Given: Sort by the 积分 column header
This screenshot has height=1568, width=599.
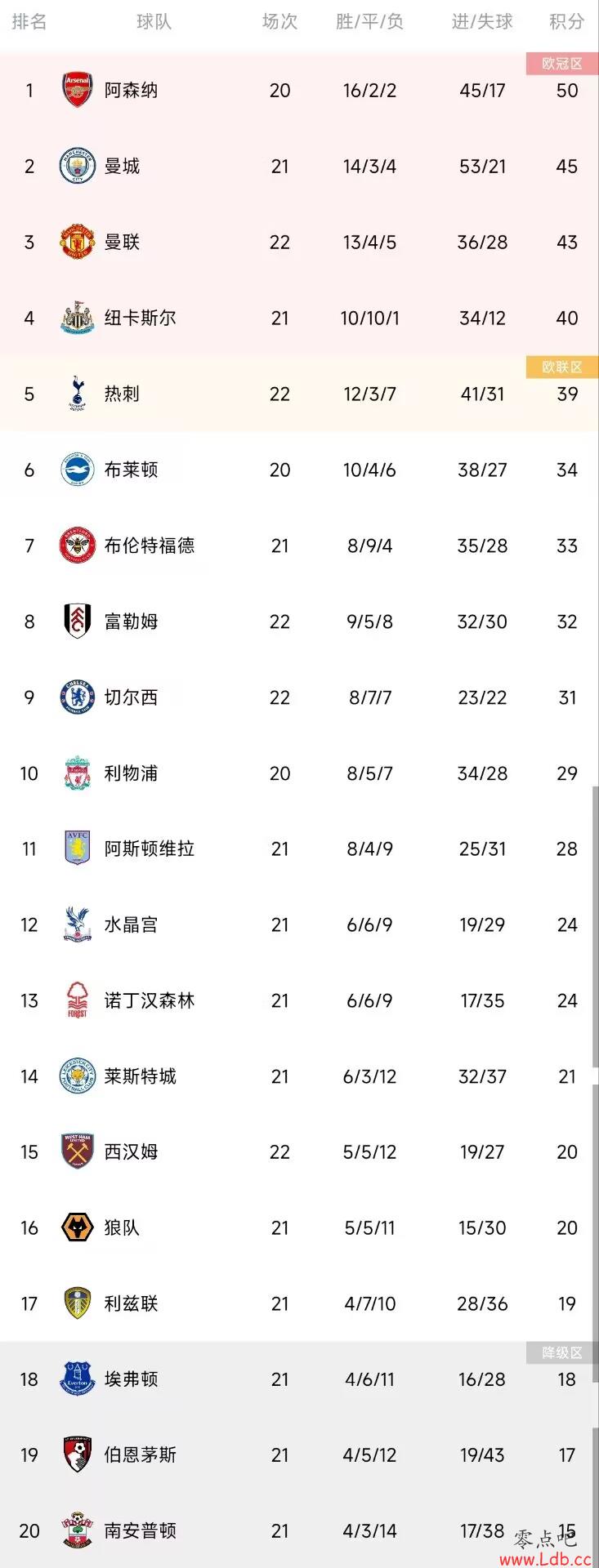Looking at the screenshot, I should 567,22.
